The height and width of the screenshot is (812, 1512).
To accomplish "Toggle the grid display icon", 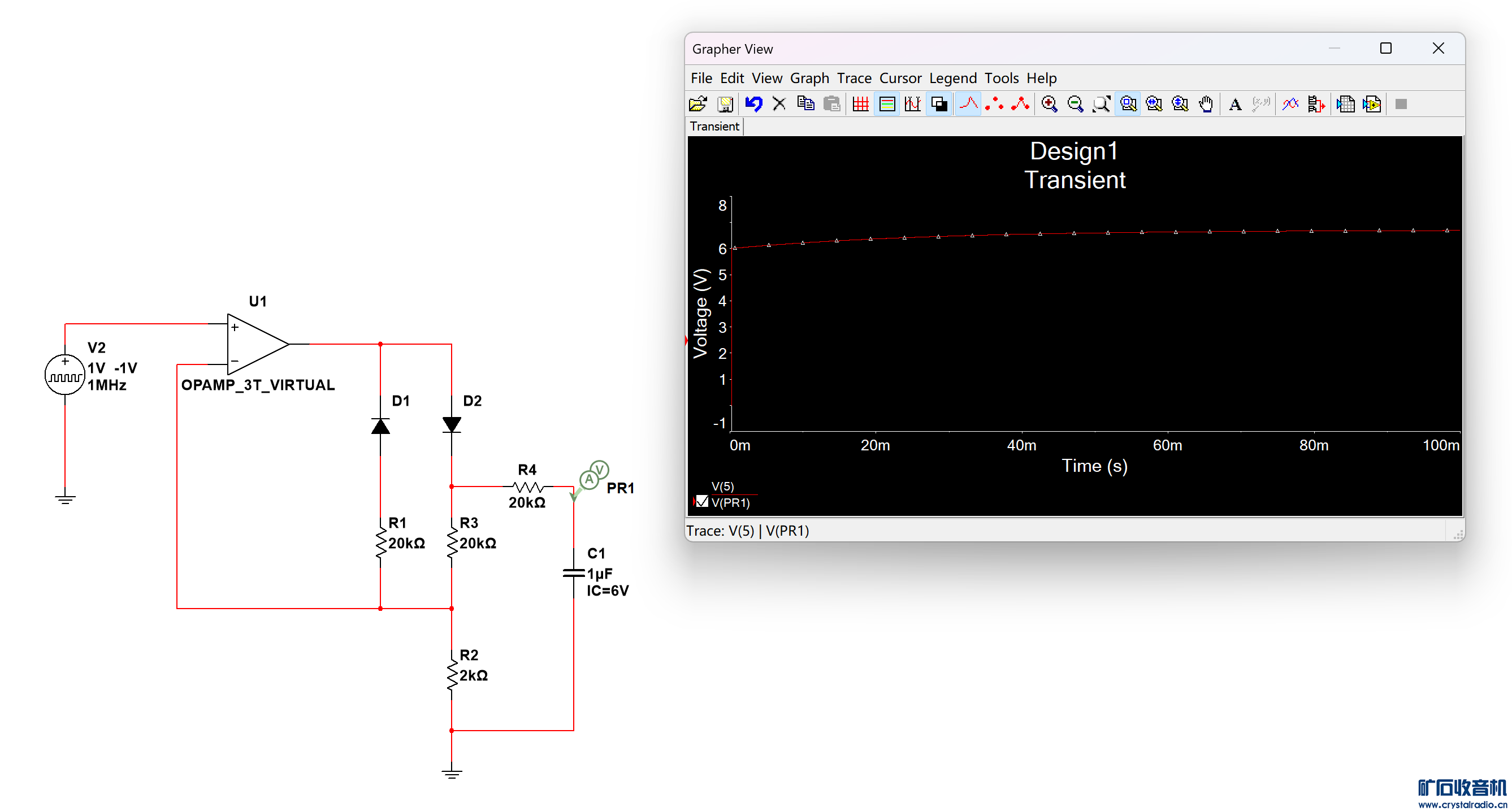I will pyautogui.click(x=860, y=105).
